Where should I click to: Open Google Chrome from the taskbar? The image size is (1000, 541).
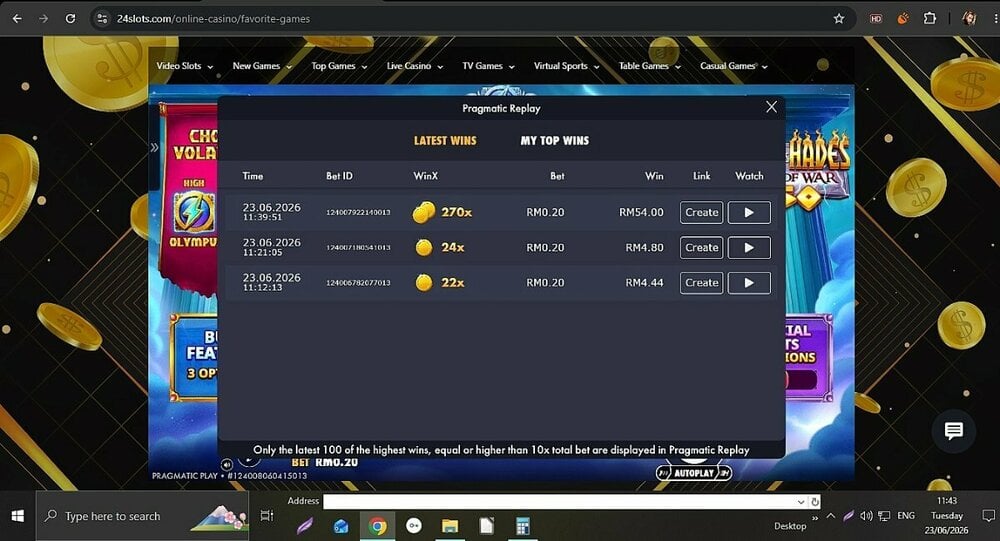(x=378, y=526)
